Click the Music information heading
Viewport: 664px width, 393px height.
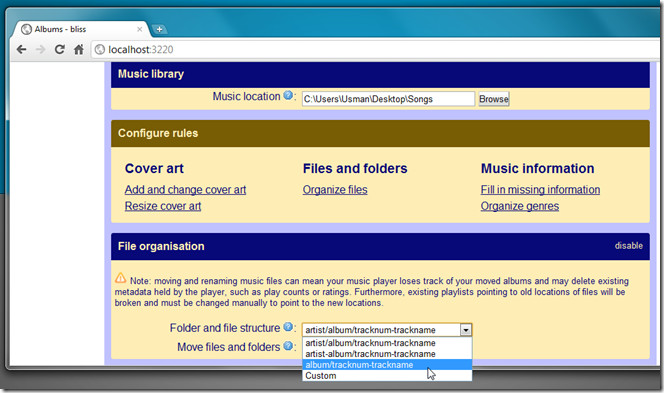[x=537, y=169]
